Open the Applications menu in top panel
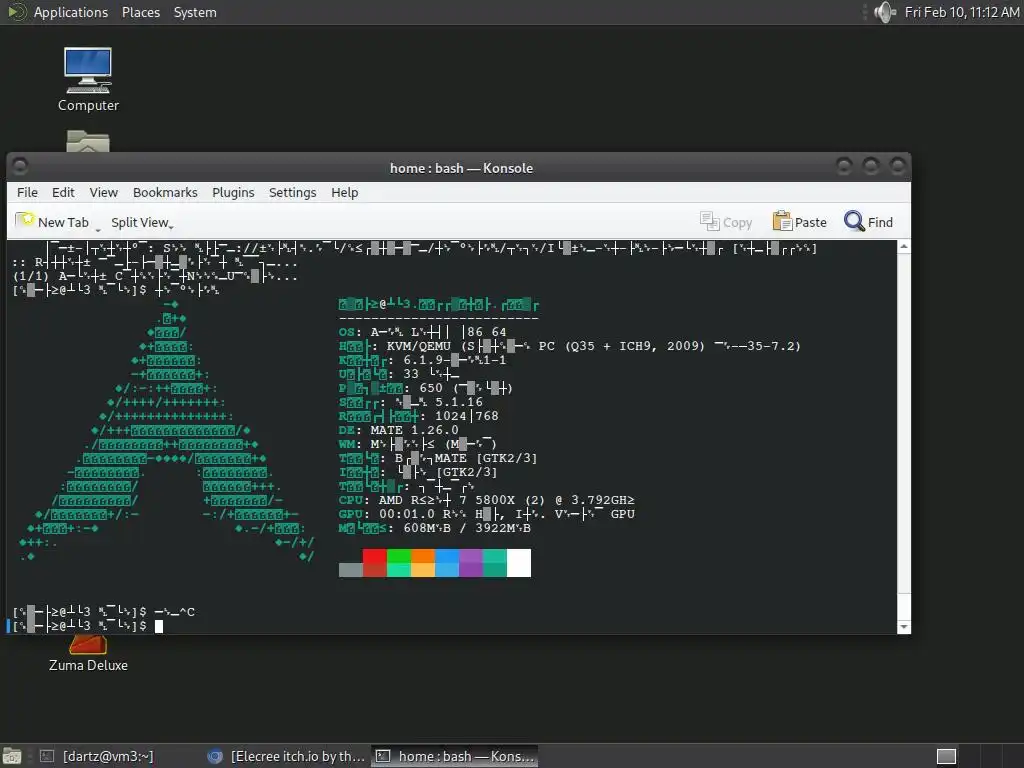 point(71,12)
